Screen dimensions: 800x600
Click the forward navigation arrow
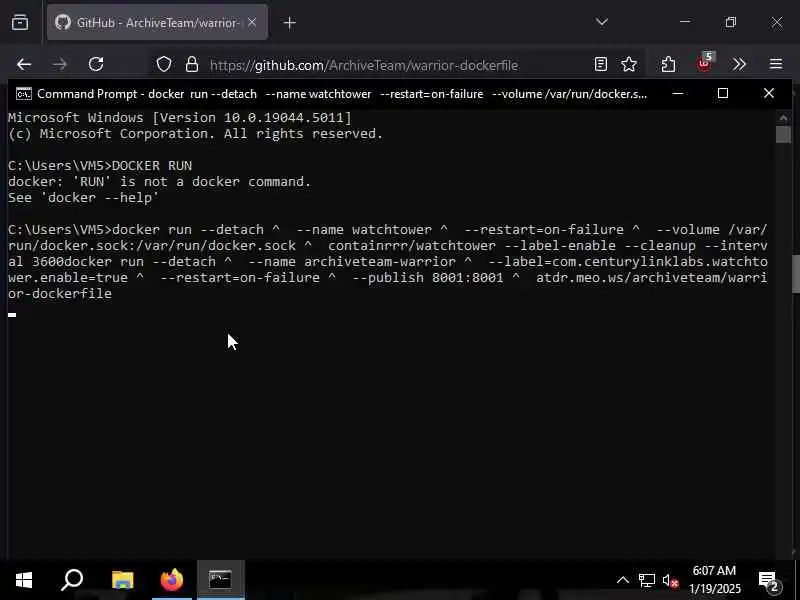60,64
